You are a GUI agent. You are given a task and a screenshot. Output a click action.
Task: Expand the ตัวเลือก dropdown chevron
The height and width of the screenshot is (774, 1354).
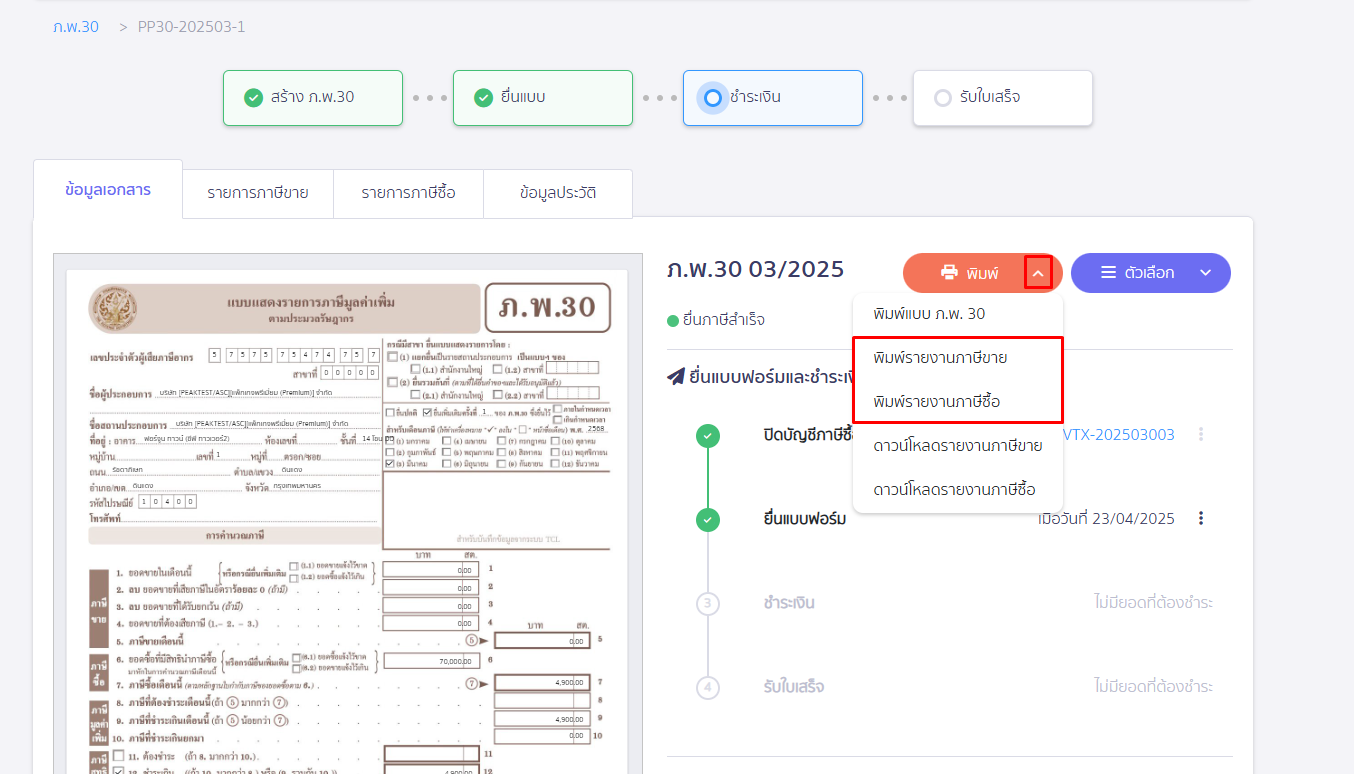1205,272
